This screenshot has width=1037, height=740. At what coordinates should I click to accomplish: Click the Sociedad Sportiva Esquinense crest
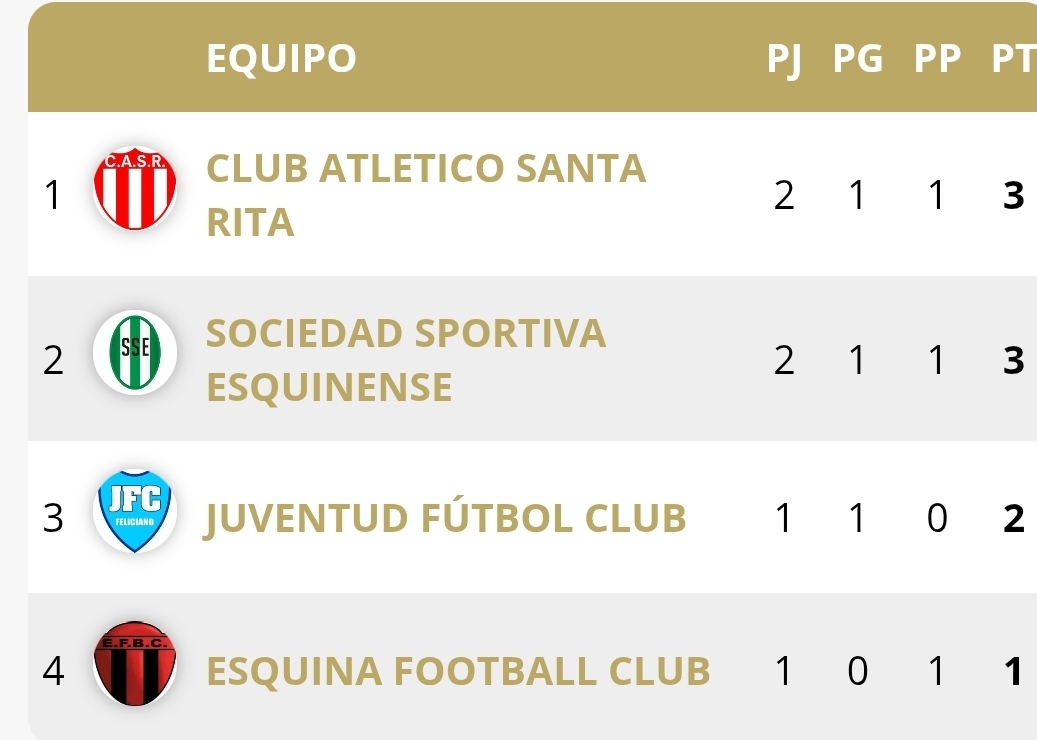click(x=135, y=351)
